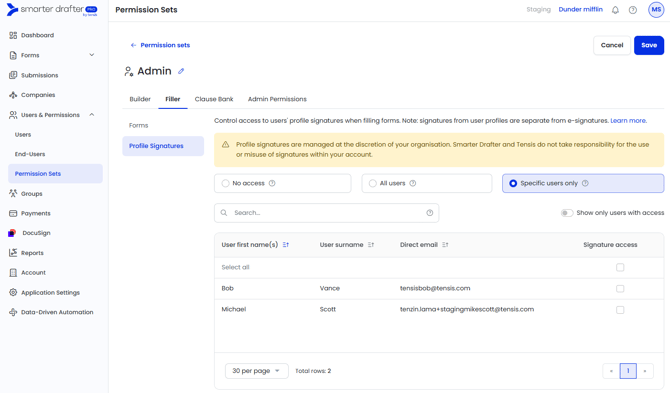Select Specific users only radio option
Screen dimensions: 670x393
pyautogui.click(x=513, y=183)
